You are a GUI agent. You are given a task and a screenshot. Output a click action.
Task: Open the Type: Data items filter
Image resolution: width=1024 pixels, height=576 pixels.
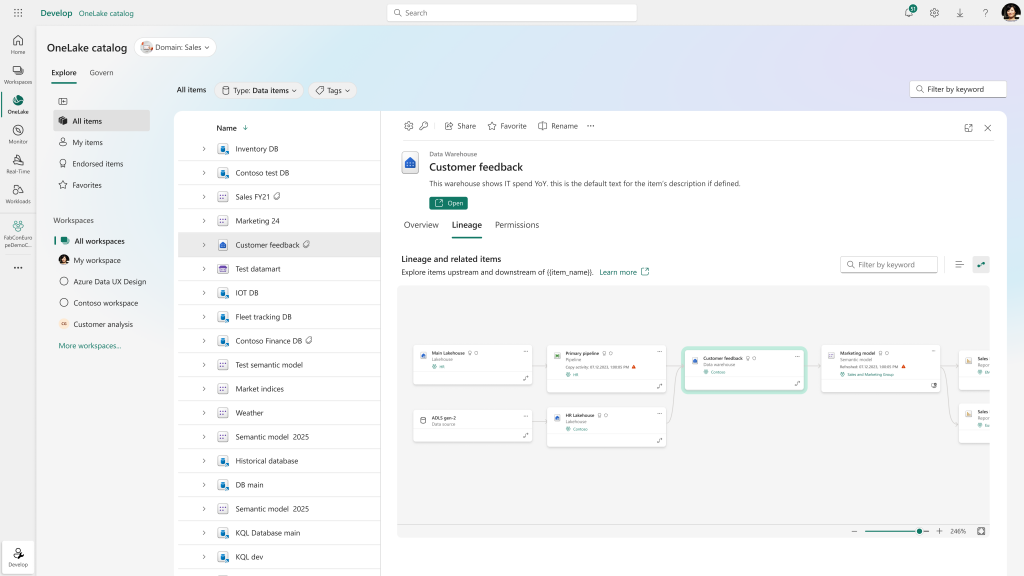(x=258, y=90)
